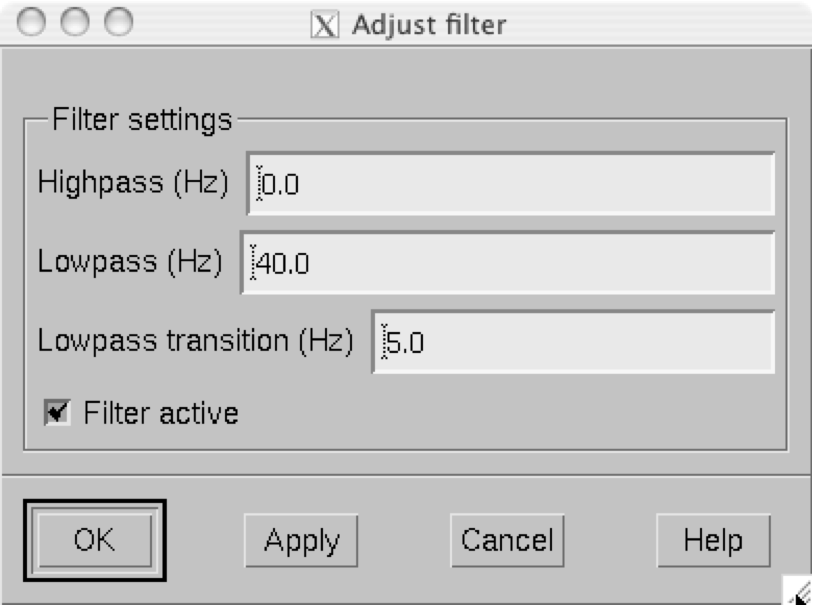Viewport: 813px width, 605px height.
Task: Focus the Highpass (Hz) input field
Action: point(511,184)
